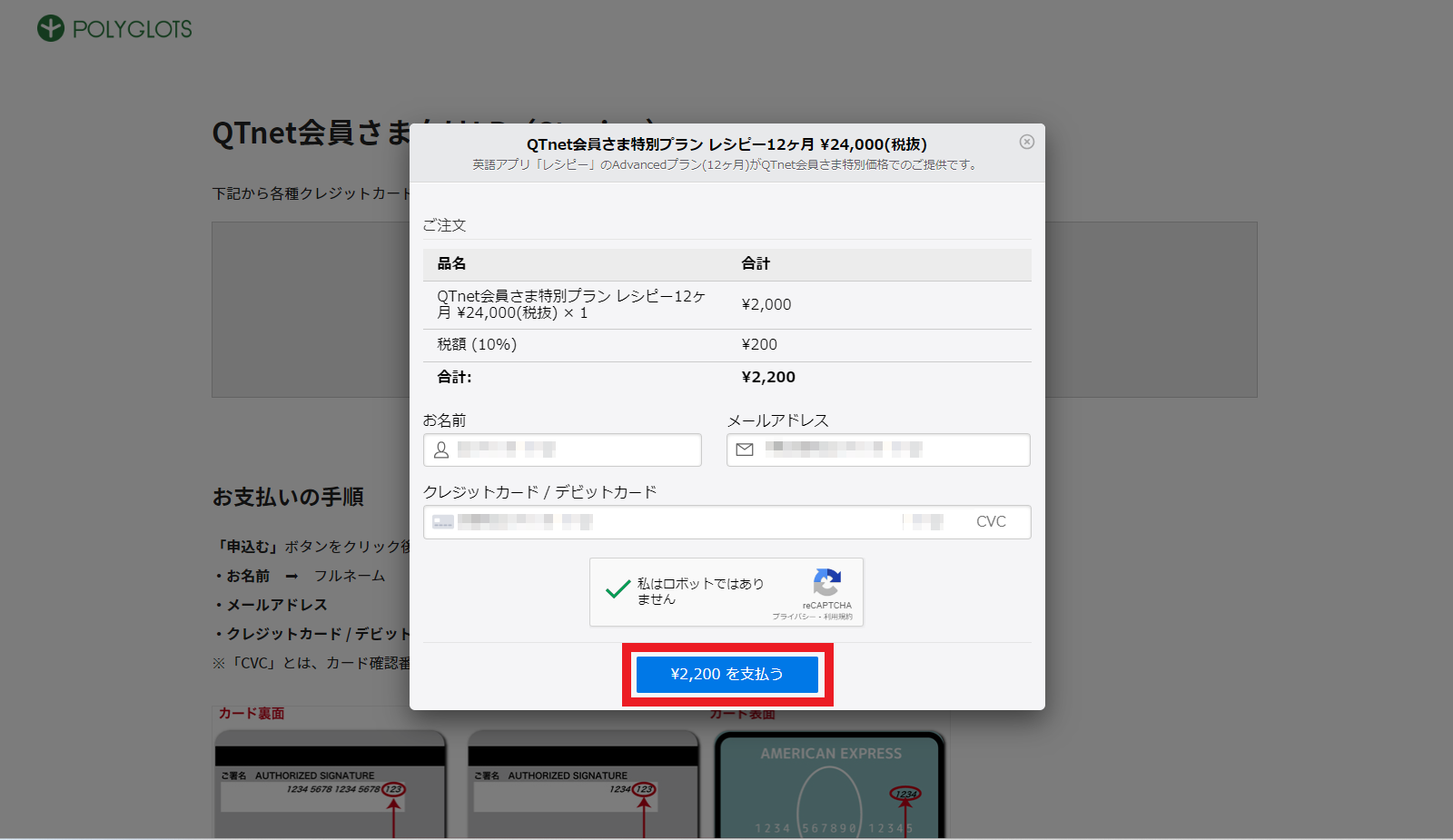Click the envelope icon in the email field
The height and width of the screenshot is (840, 1453).
click(745, 450)
